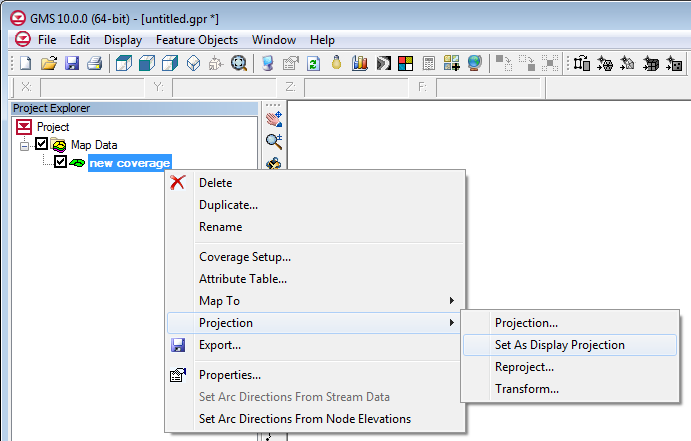This screenshot has height=441, width=691.
Task: Select the Zoom magnifier tool
Action: point(274,141)
